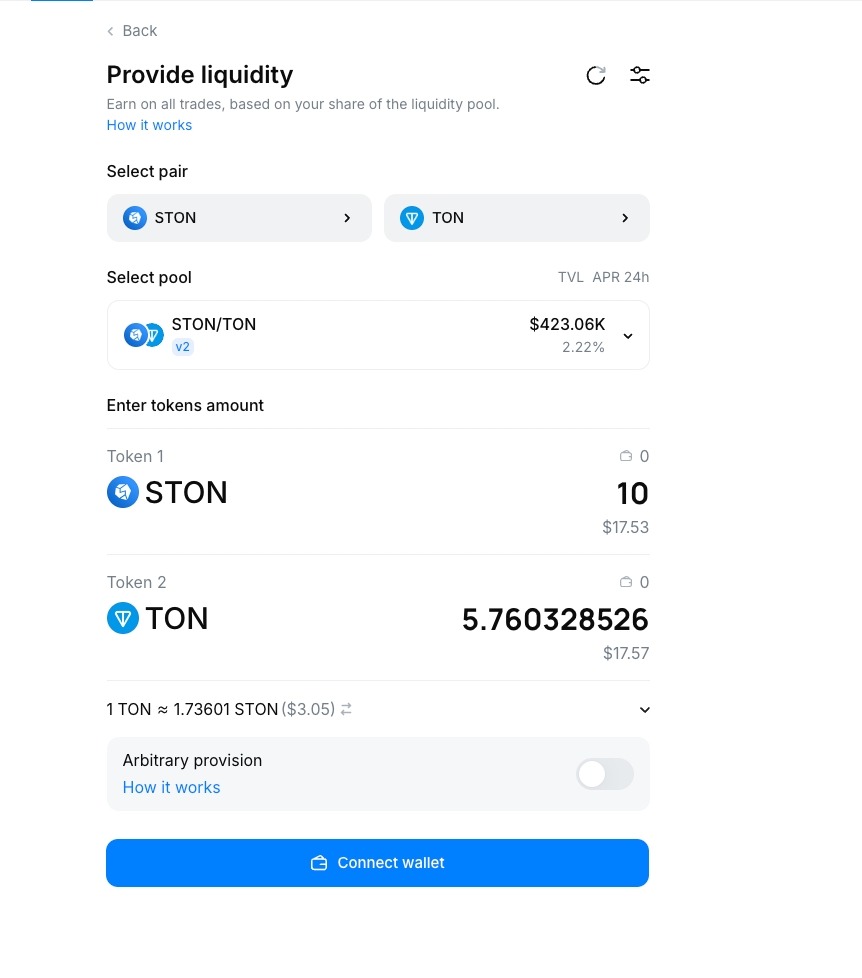
Task: Open the liquidity settings sliders icon
Action: [640, 75]
